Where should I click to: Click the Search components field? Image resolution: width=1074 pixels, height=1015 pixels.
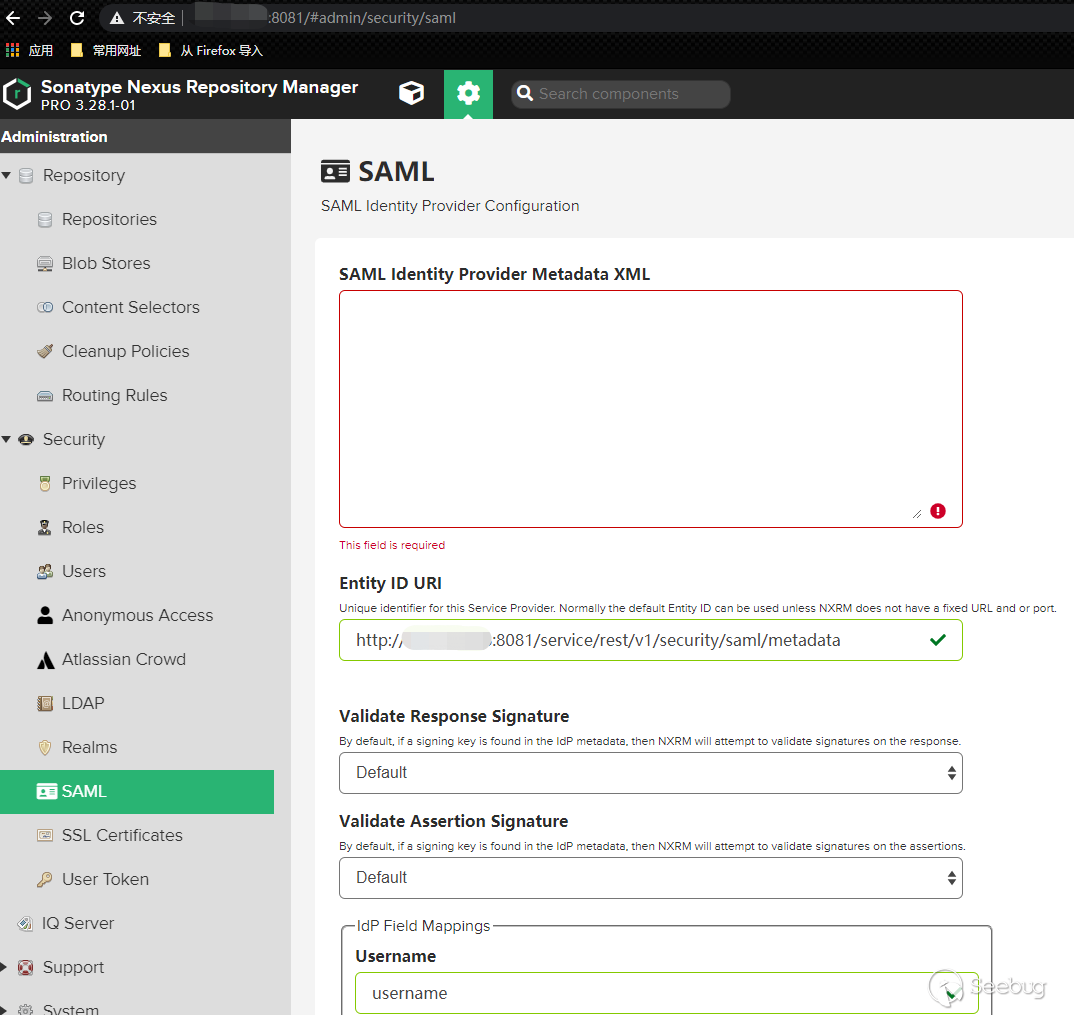(x=630, y=94)
